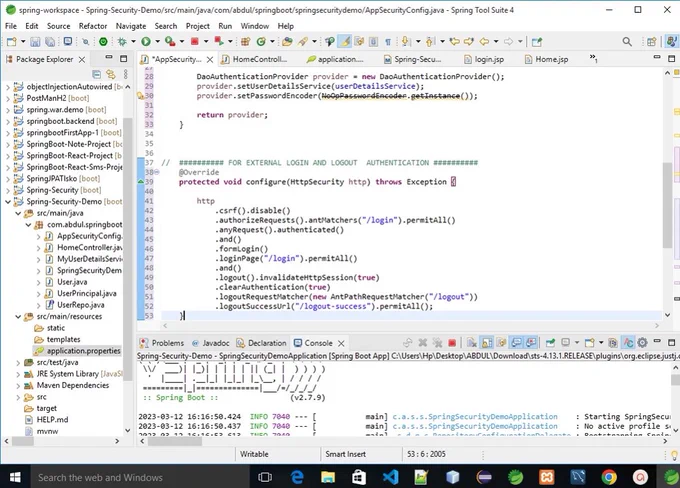Click the Open Perspective icon
The image size is (680, 488).
point(651,42)
